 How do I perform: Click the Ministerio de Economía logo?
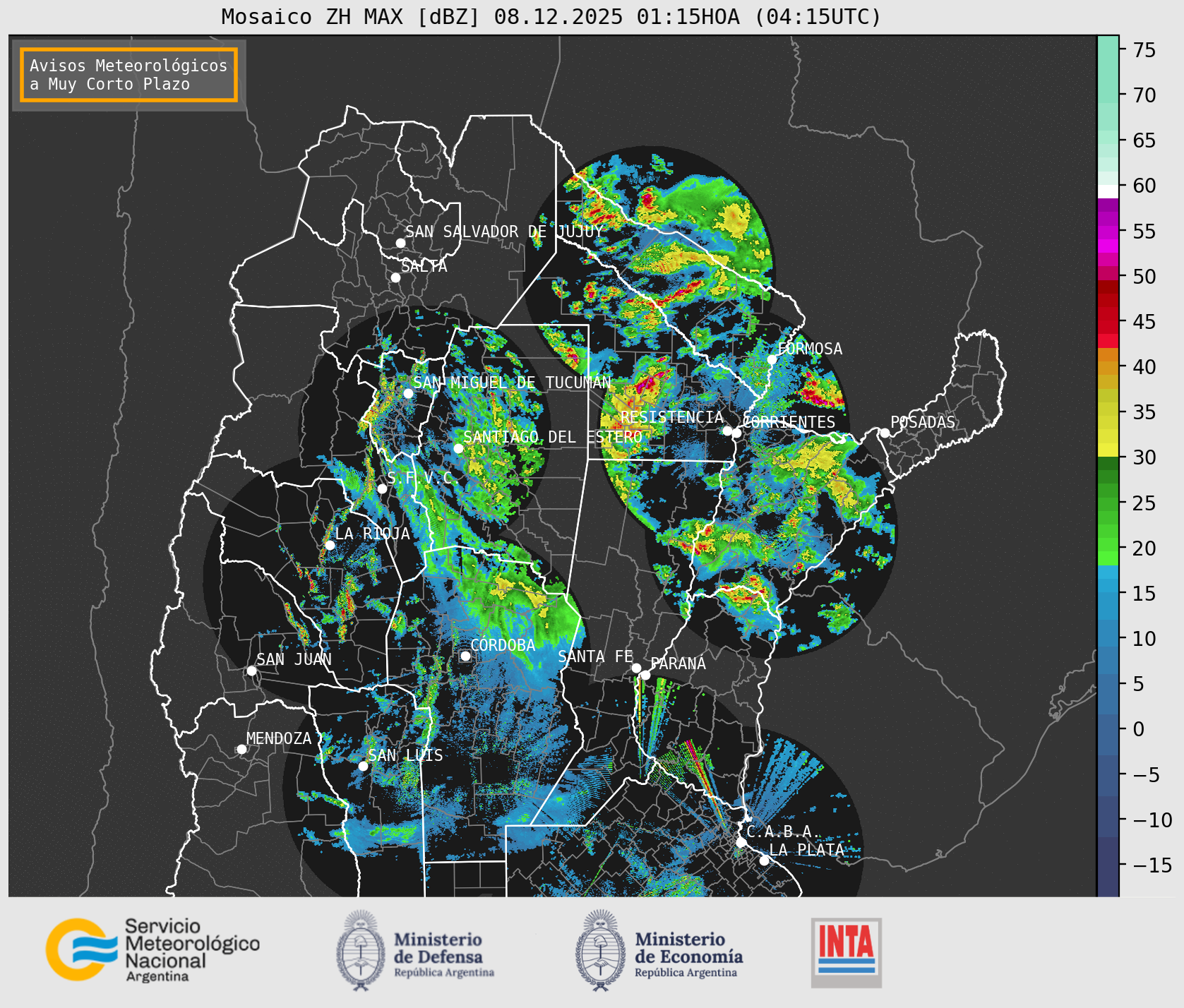click(659, 951)
